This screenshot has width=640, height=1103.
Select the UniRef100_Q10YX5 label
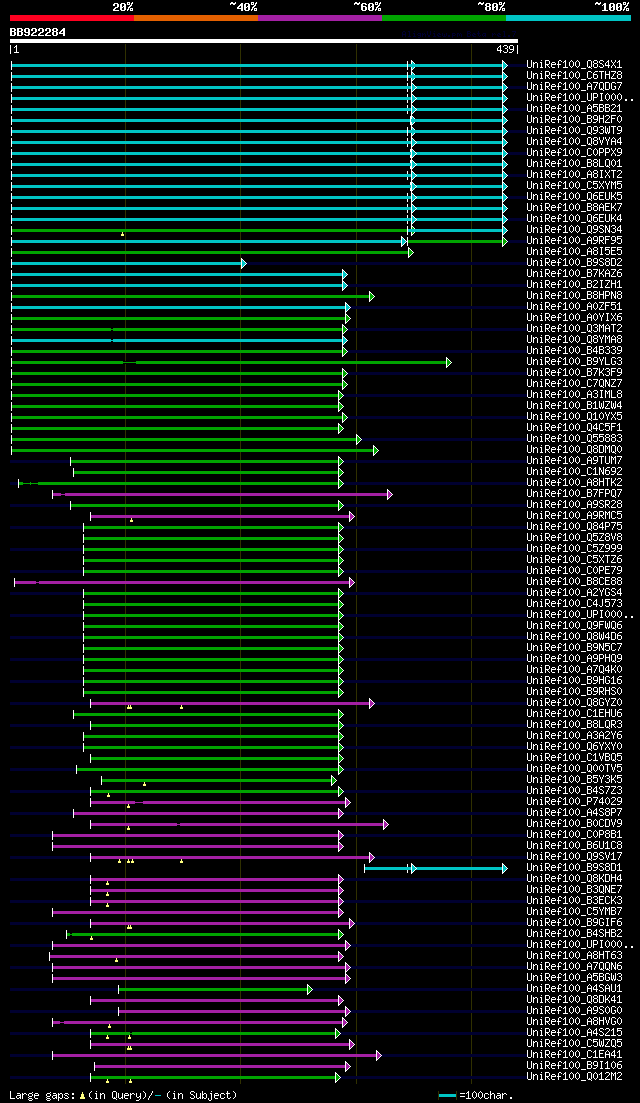(x=574, y=416)
